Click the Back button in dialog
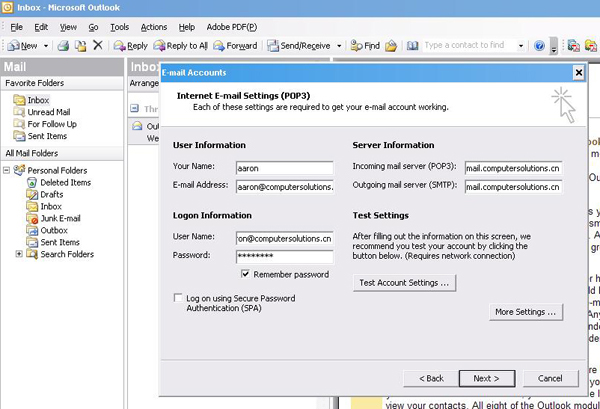 [x=431, y=379]
